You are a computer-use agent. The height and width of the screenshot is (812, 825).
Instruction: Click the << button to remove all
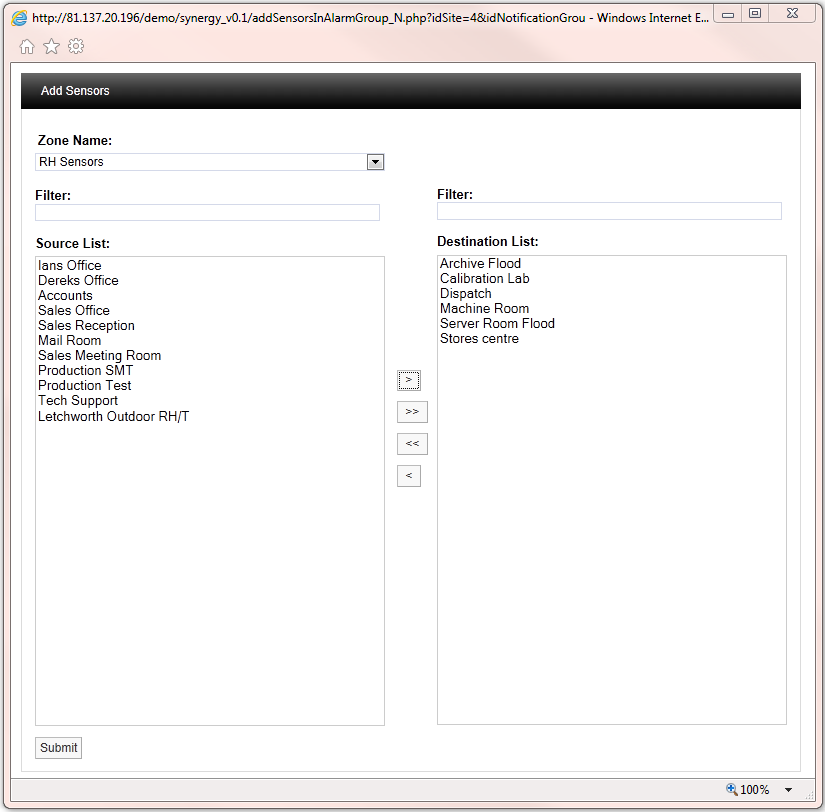pos(411,444)
